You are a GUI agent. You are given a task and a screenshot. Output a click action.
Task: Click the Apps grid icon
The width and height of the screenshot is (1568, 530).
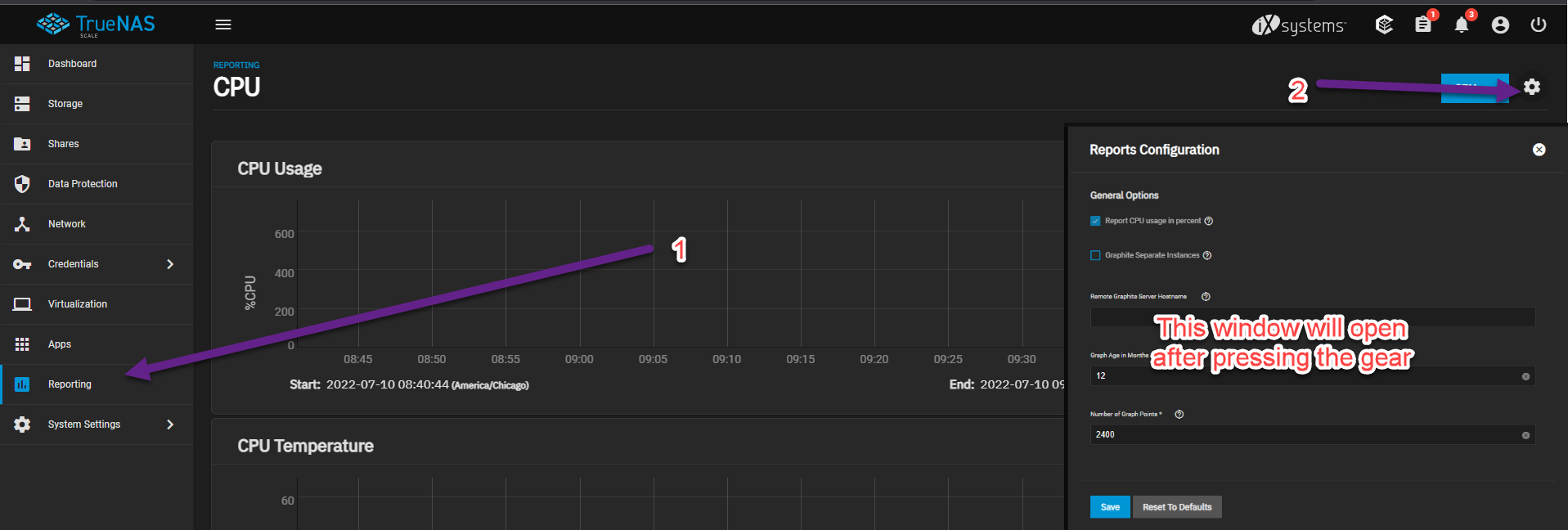click(x=22, y=344)
